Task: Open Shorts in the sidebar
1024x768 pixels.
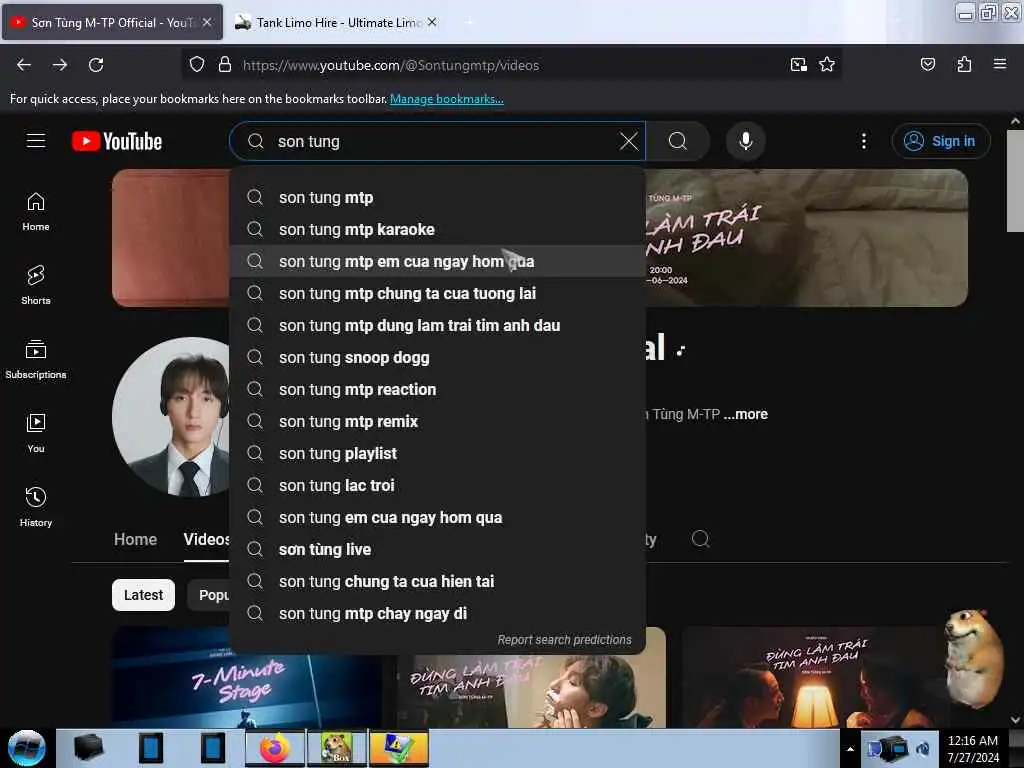Action: click(36, 285)
